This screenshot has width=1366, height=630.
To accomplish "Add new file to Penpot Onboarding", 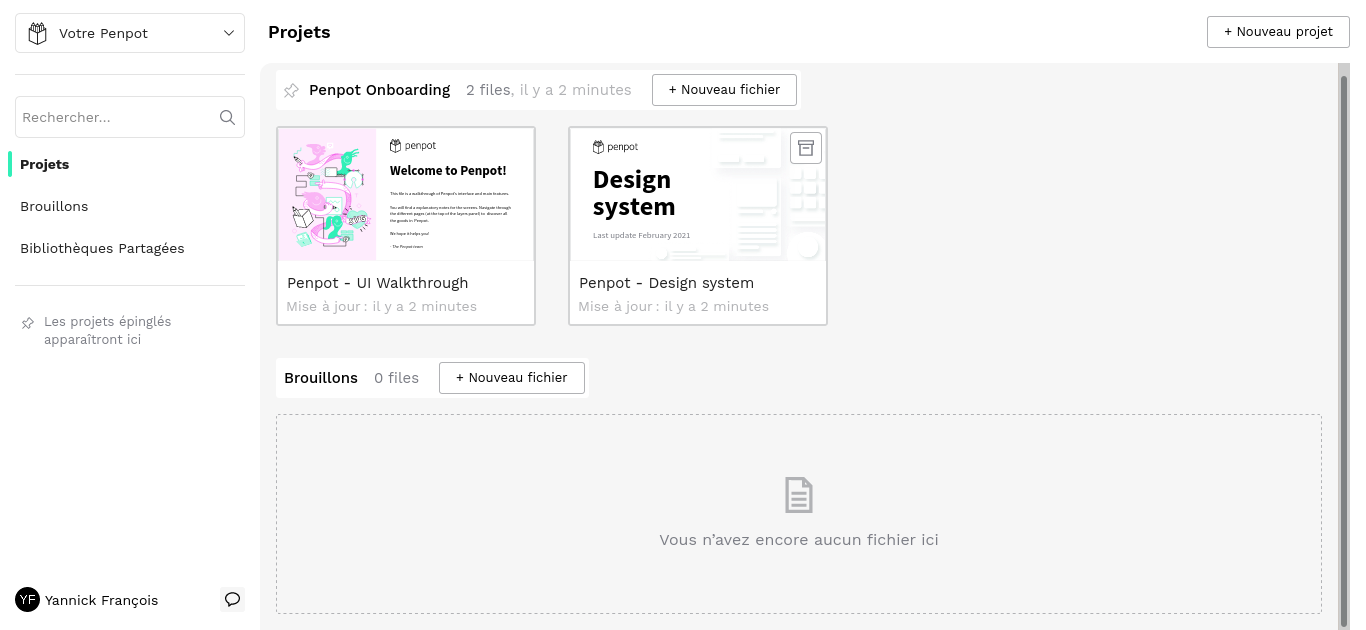I will 724,90.
